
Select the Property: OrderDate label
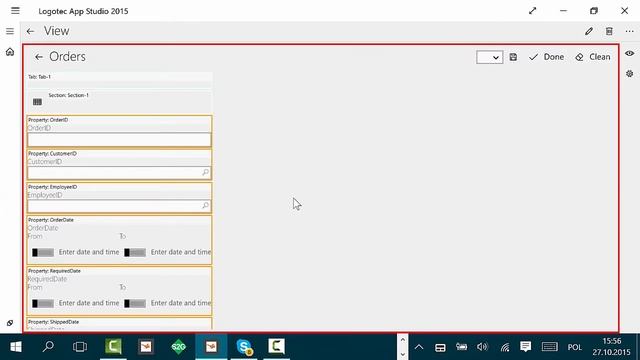[51, 220]
